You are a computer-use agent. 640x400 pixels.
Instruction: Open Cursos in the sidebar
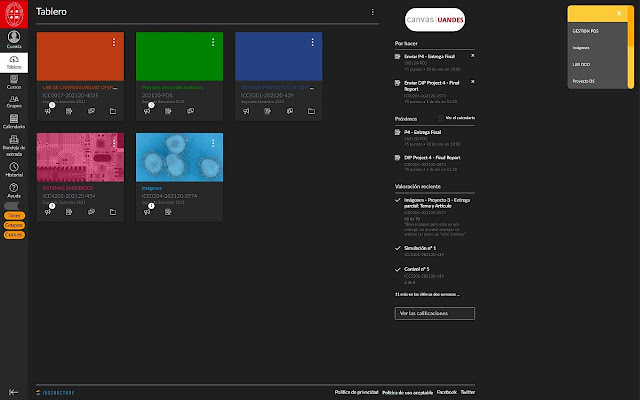14,82
